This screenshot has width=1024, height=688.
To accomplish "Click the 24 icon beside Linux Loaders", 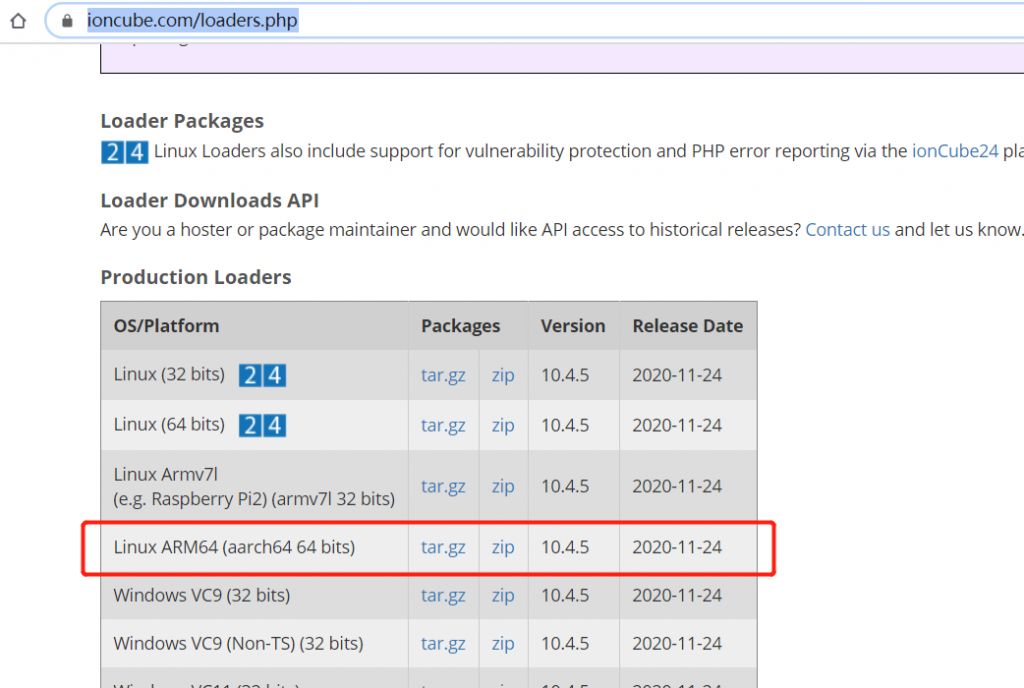I will click(x=125, y=152).
